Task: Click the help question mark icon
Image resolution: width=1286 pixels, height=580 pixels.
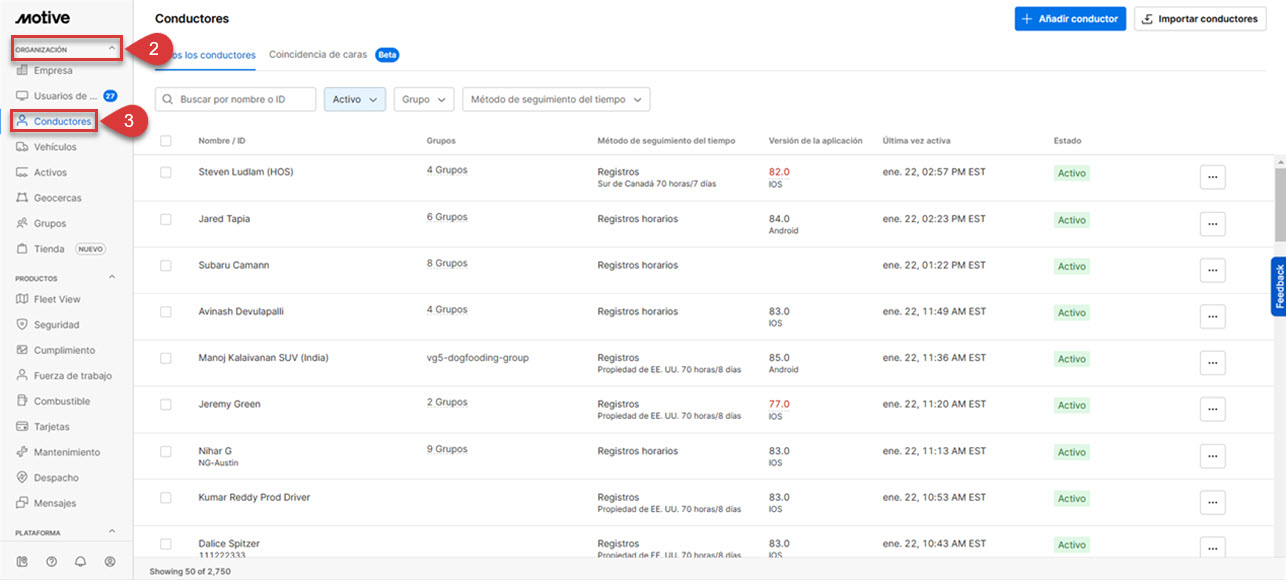Action: coord(52,562)
